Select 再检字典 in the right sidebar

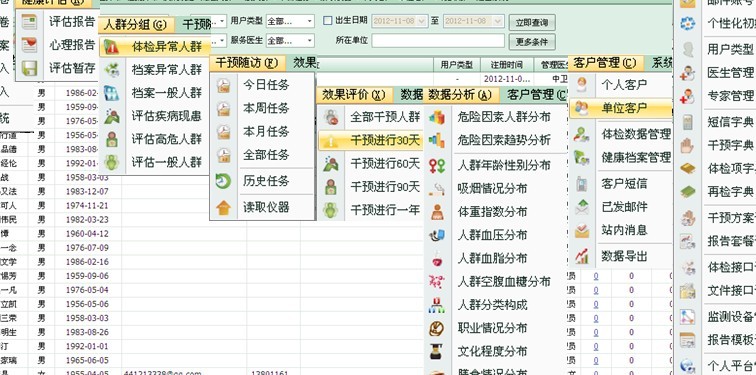click(730, 191)
